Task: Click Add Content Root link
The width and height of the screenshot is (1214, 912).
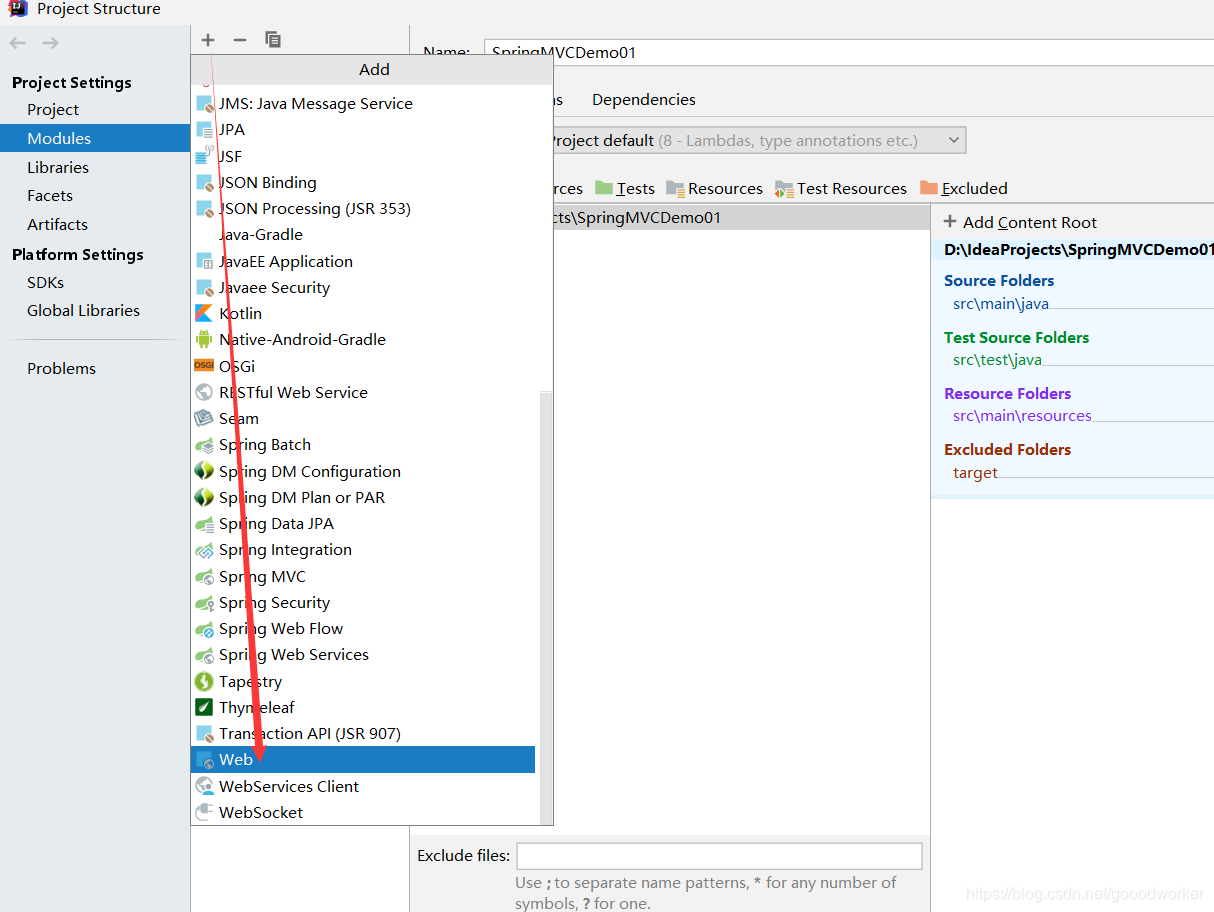Action: coord(1020,222)
